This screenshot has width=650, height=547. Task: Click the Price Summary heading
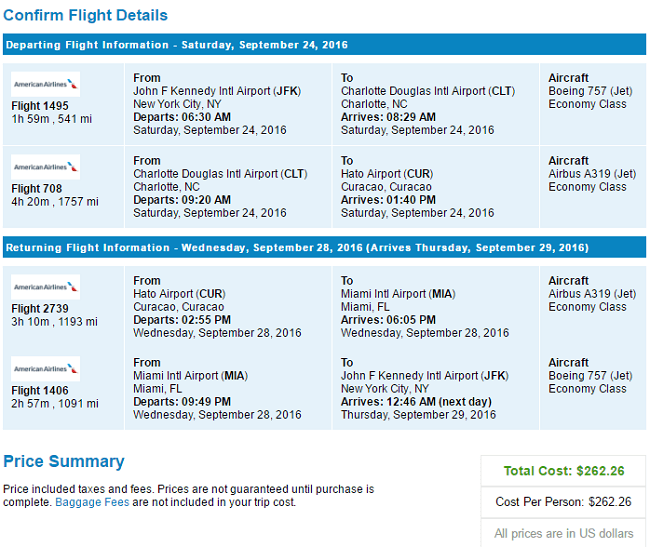click(x=64, y=462)
